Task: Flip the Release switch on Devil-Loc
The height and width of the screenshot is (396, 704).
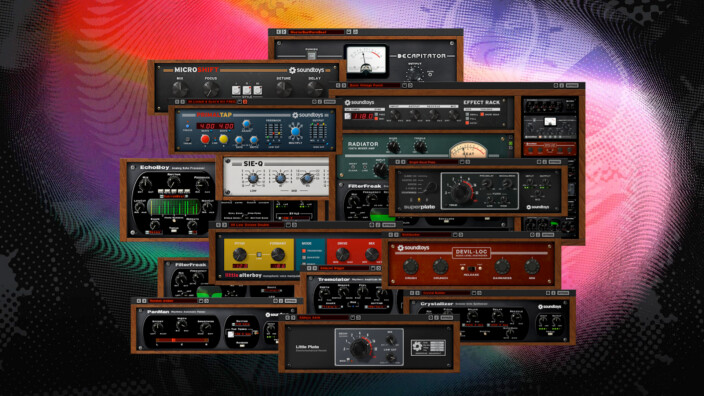Action: click(471, 268)
